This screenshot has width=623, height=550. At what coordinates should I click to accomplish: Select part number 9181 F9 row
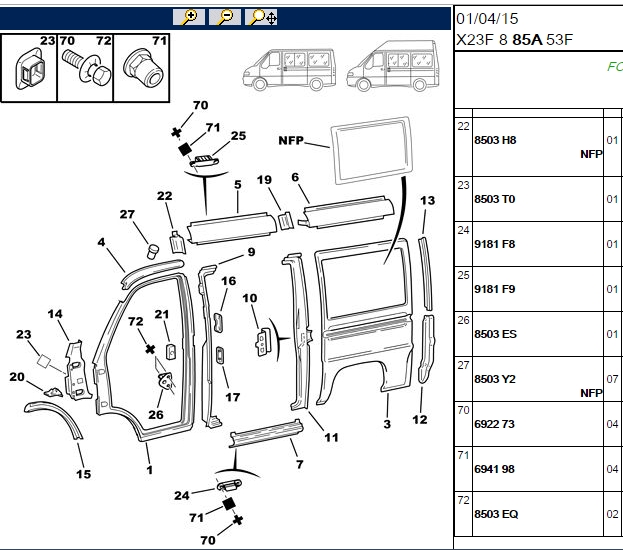(538, 289)
